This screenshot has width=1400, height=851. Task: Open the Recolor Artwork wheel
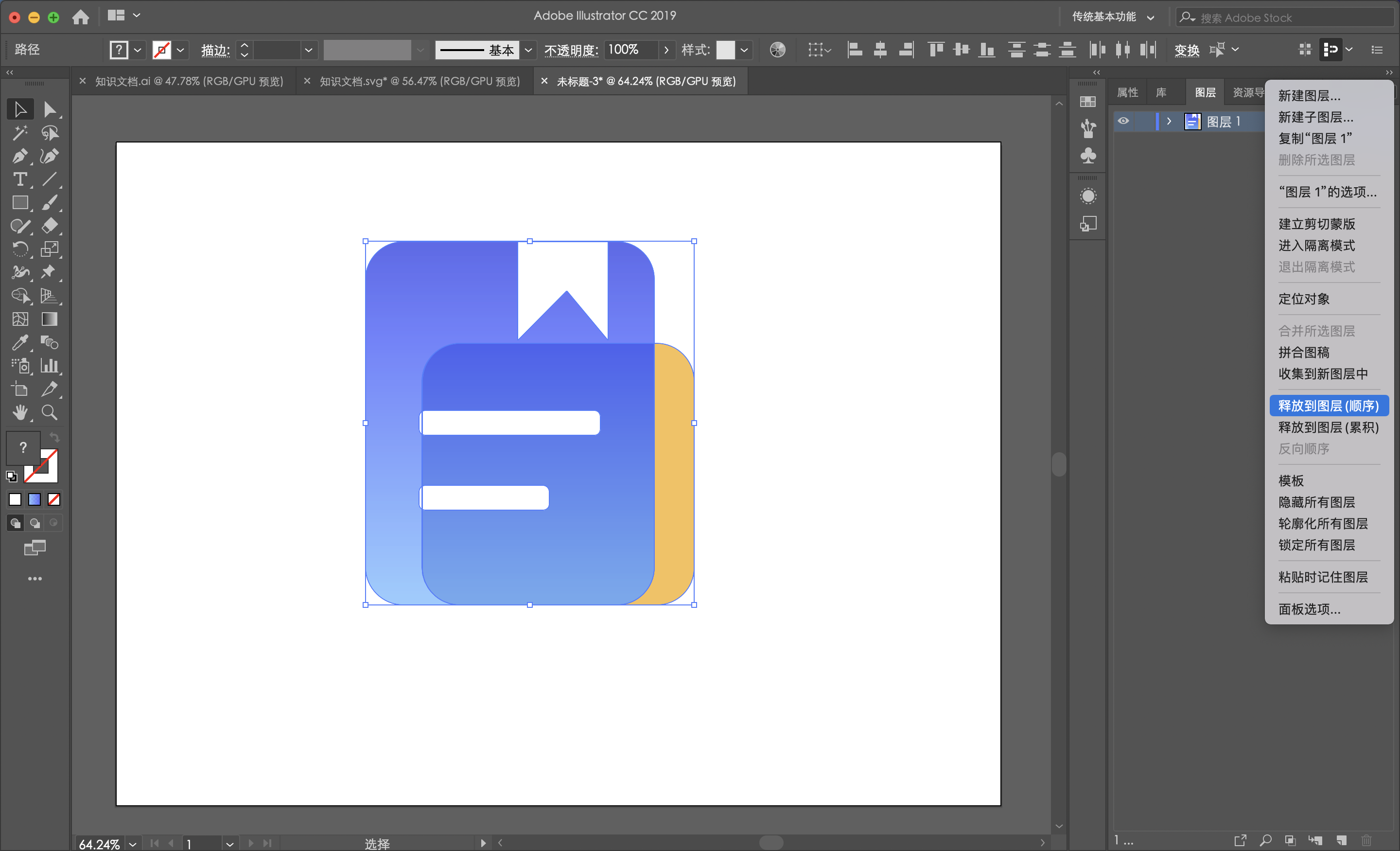777,50
